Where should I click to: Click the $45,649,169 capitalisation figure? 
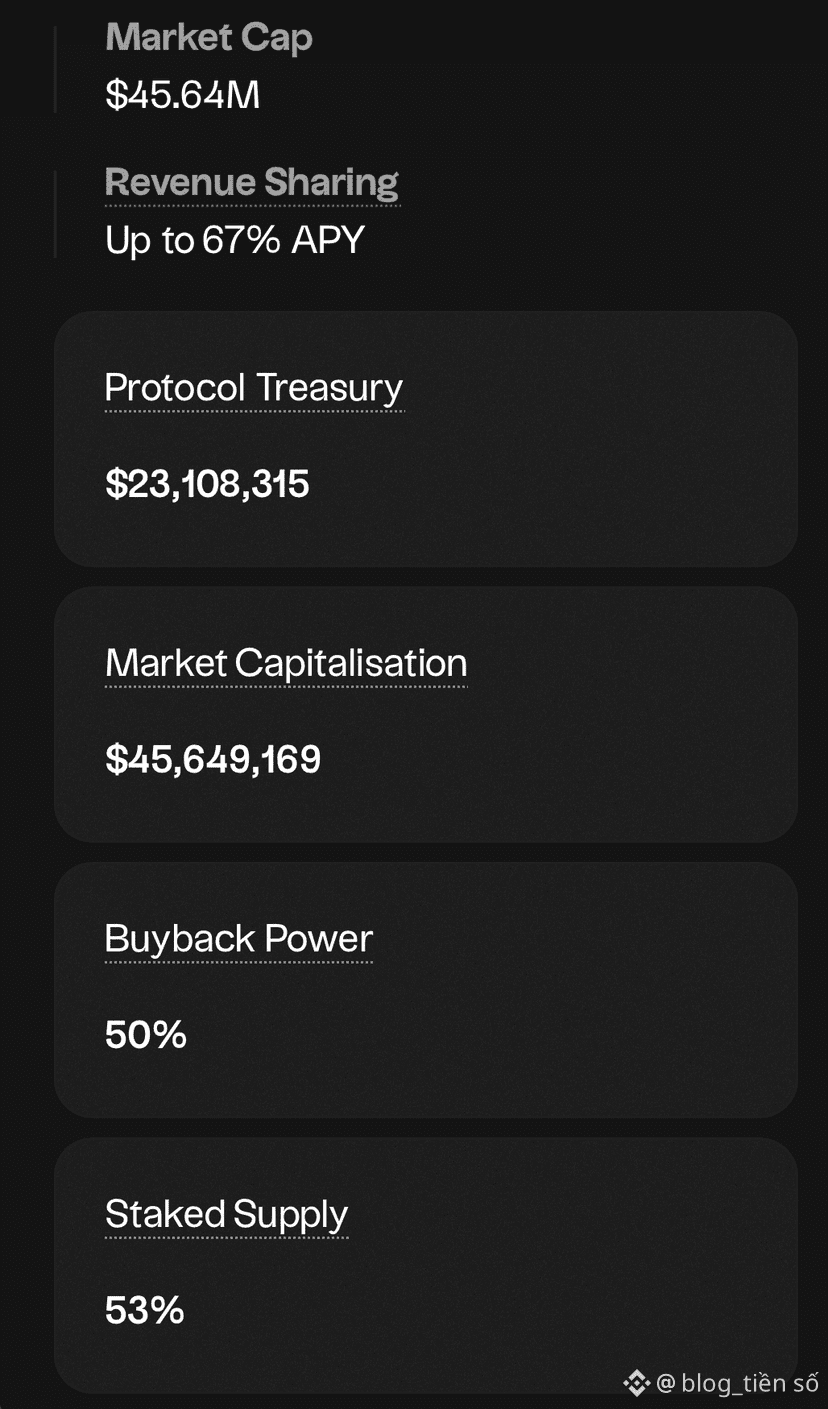coord(213,760)
